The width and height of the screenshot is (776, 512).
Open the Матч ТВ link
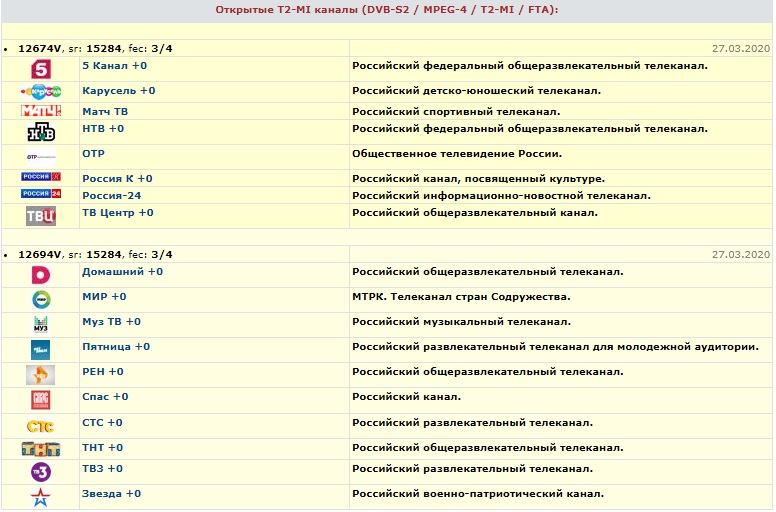(105, 112)
